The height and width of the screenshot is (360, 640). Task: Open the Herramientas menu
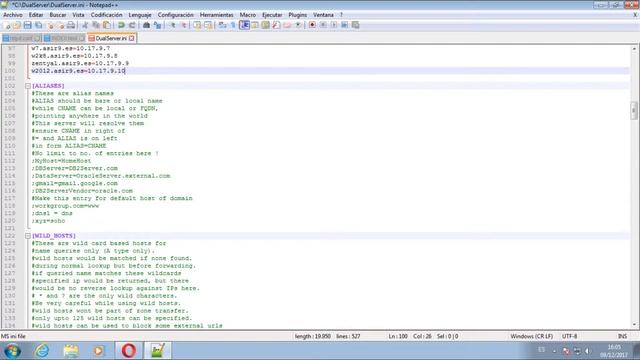click(x=217, y=15)
